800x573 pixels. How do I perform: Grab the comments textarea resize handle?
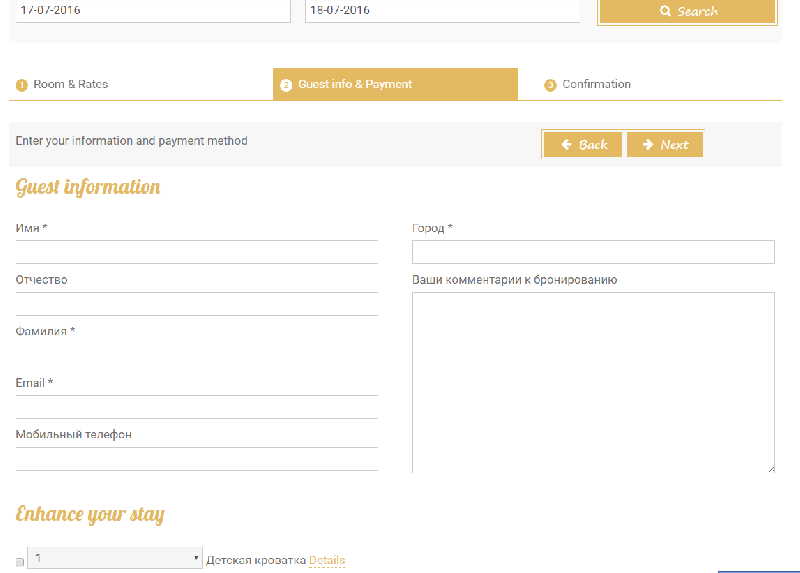pos(770,467)
